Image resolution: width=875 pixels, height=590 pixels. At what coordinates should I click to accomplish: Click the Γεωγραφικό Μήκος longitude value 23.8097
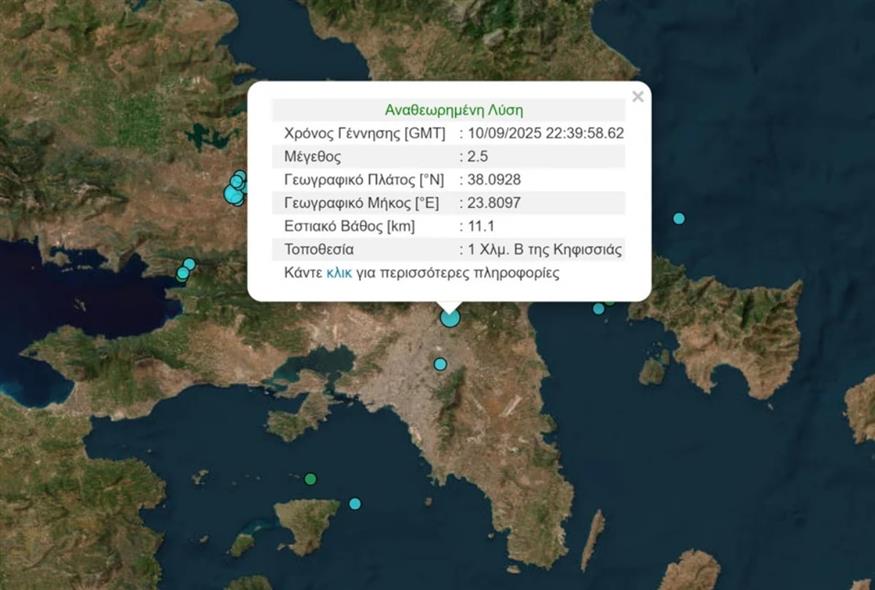tap(494, 202)
